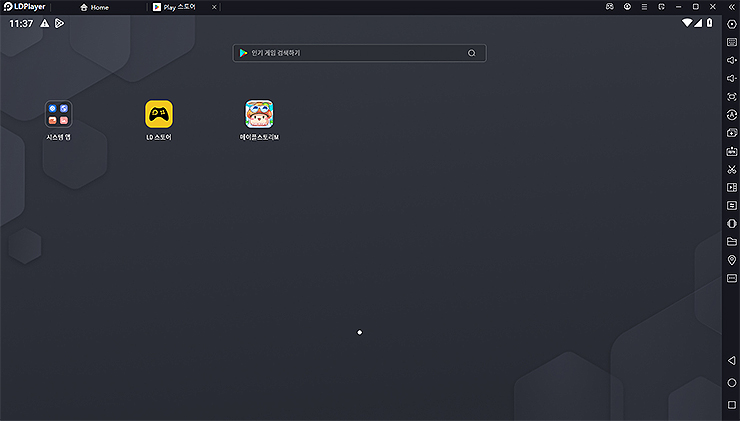Click the rotate screen sidebar icon

coord(732,223)
